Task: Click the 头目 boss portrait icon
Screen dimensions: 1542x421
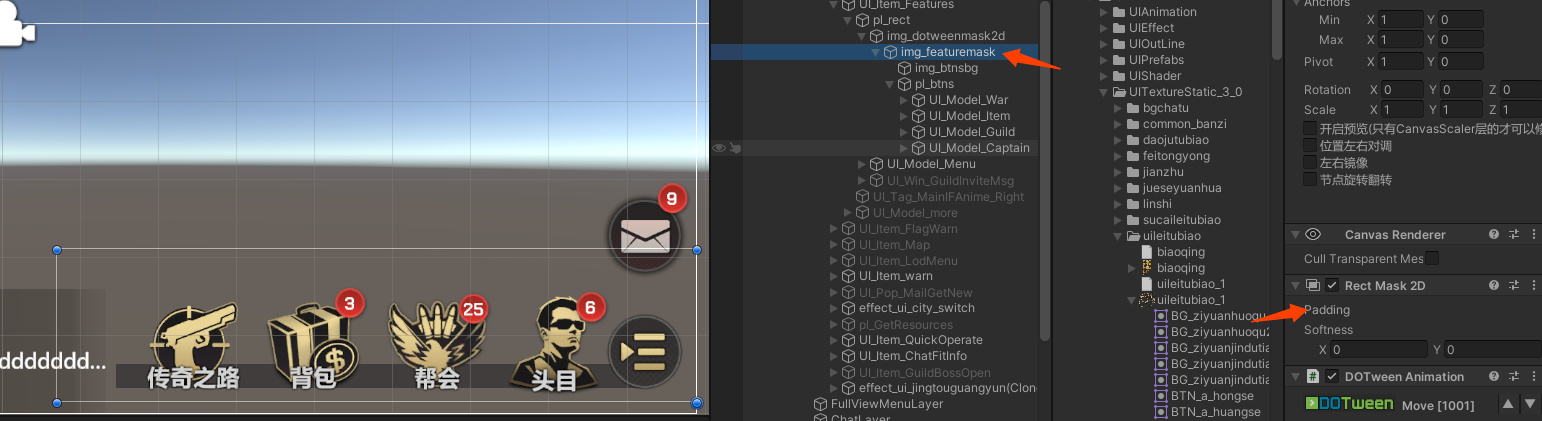Action: pyautogui.click(x=553, y=340)
